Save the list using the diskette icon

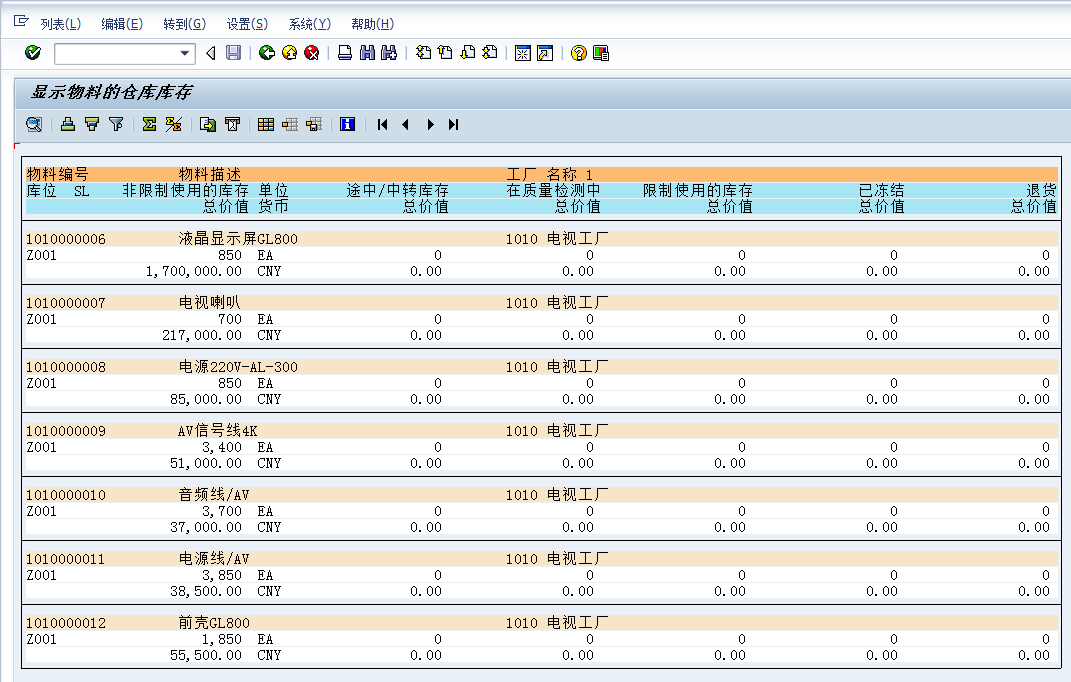tap(232, 52)
